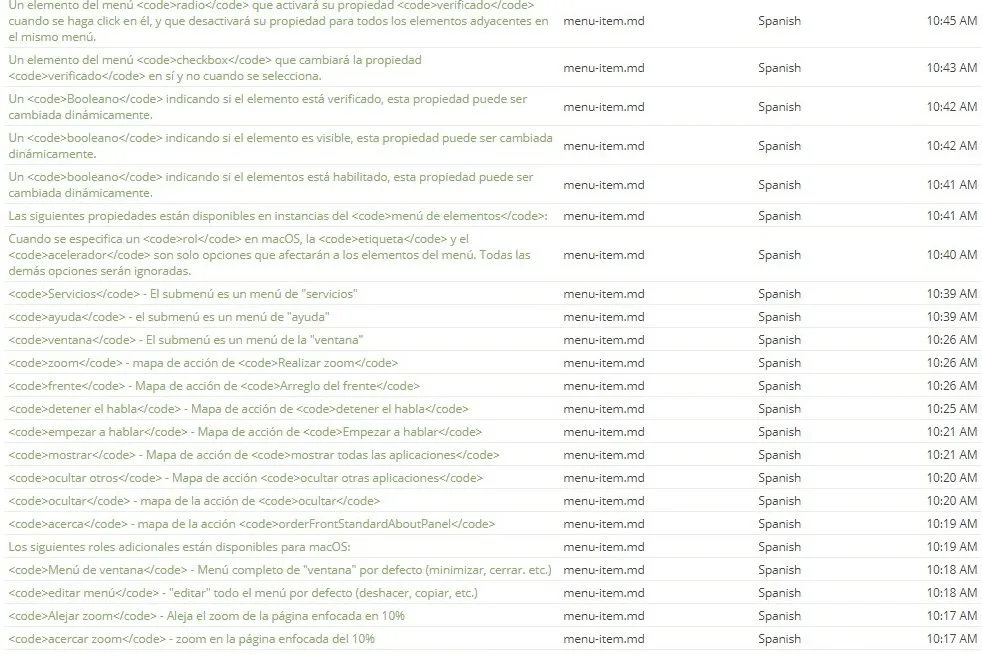Click the timestamp in 'Los siguientes roles' row
Screen dimensions: 982x654
(x=951, y=547)
